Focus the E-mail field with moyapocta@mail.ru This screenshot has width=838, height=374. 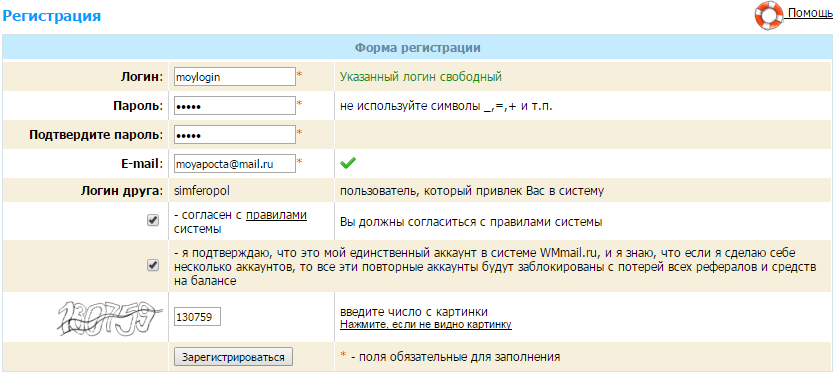[x=235, y=164]
